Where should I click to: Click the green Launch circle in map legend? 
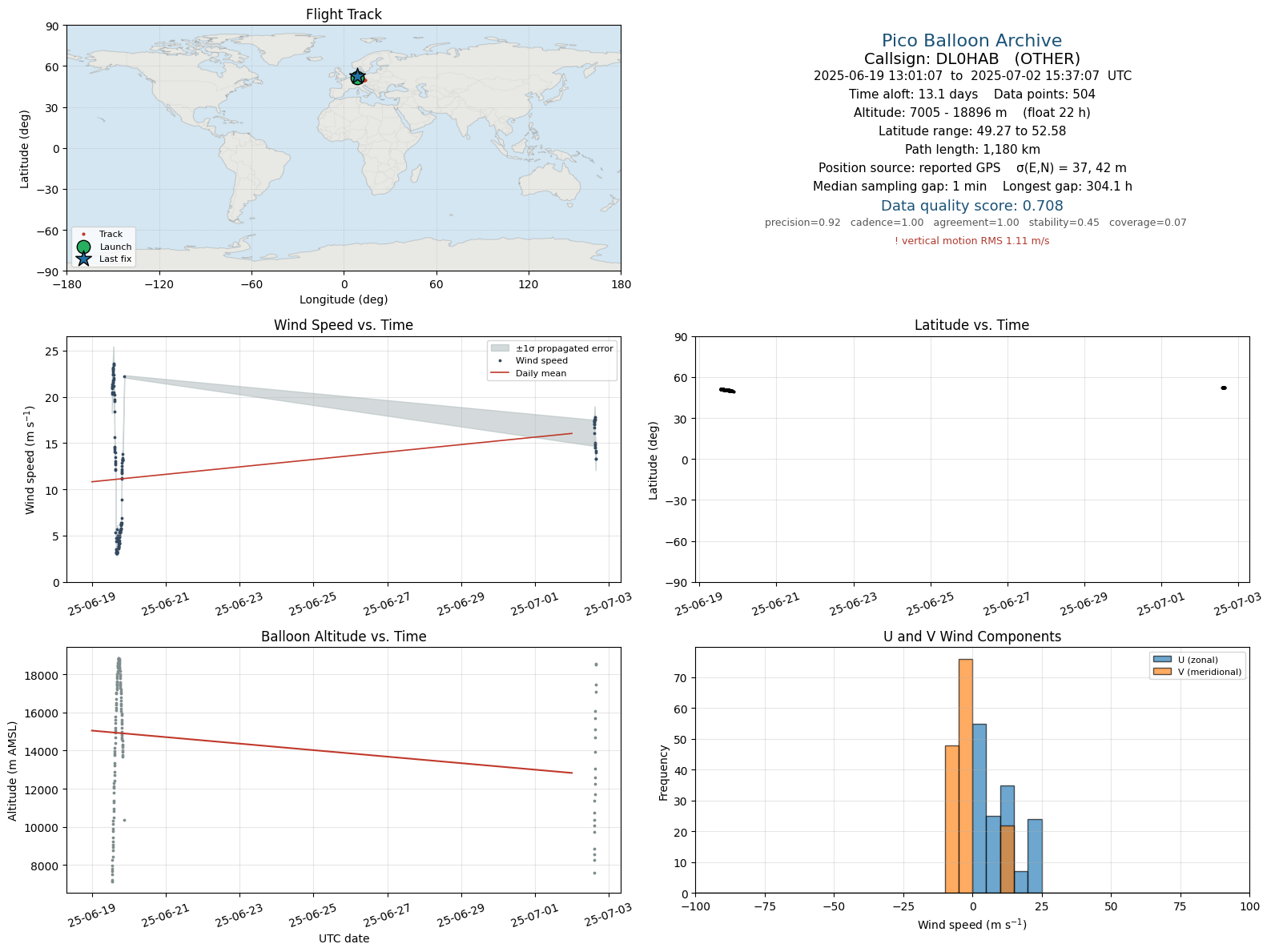click(x=84, y=247)
